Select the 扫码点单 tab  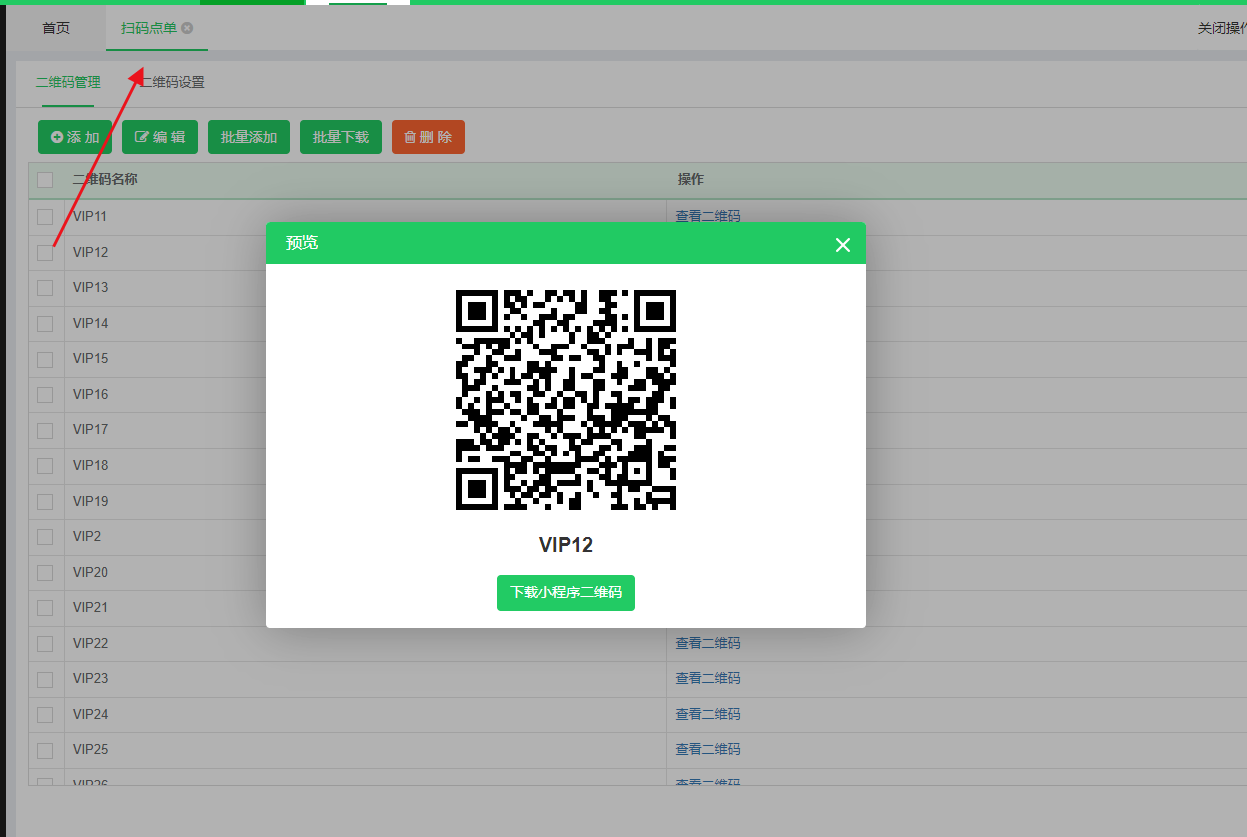tap(149, 28)
